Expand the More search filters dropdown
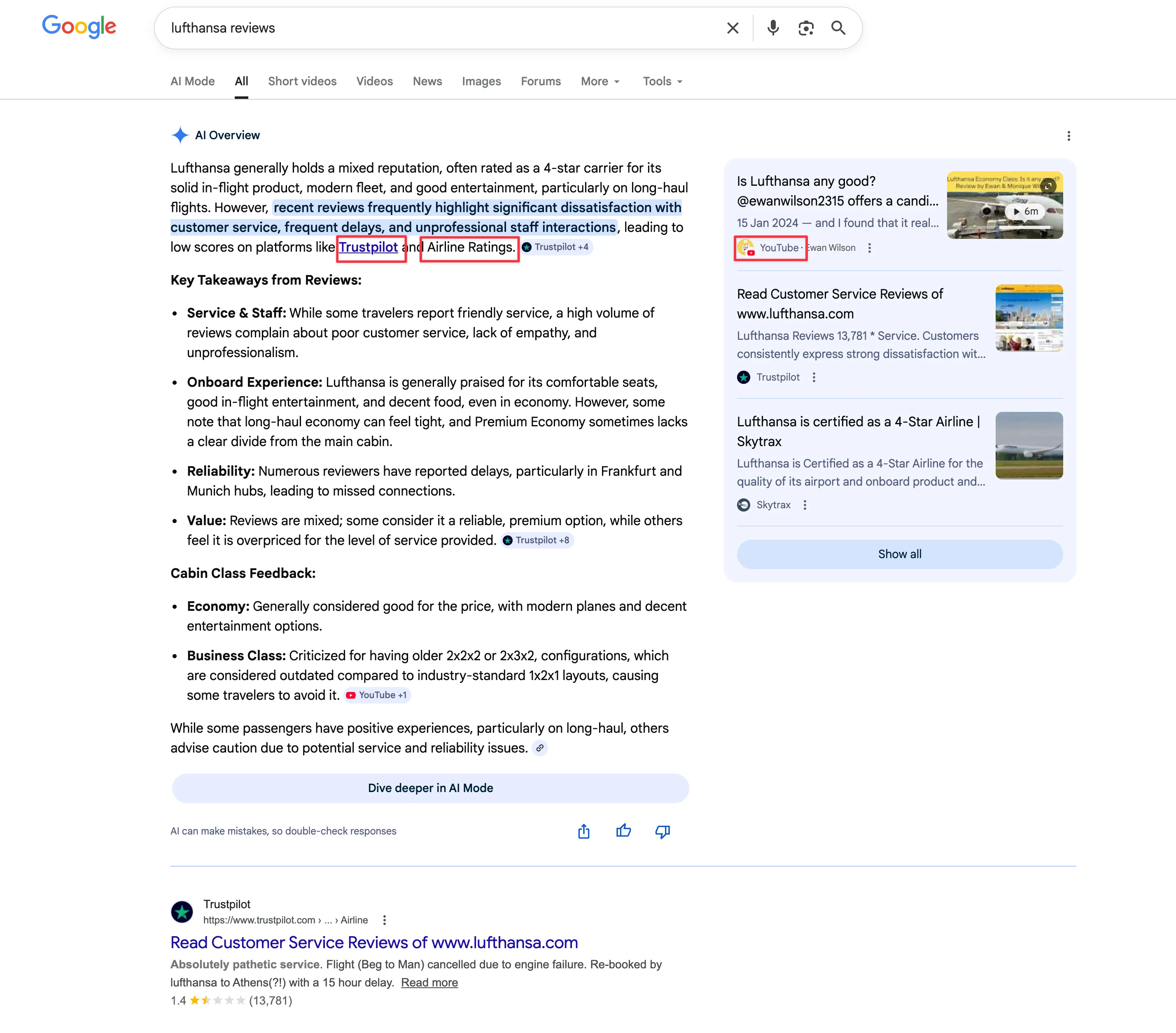Screen dimensions: 1176x1033 click(600, 81)
